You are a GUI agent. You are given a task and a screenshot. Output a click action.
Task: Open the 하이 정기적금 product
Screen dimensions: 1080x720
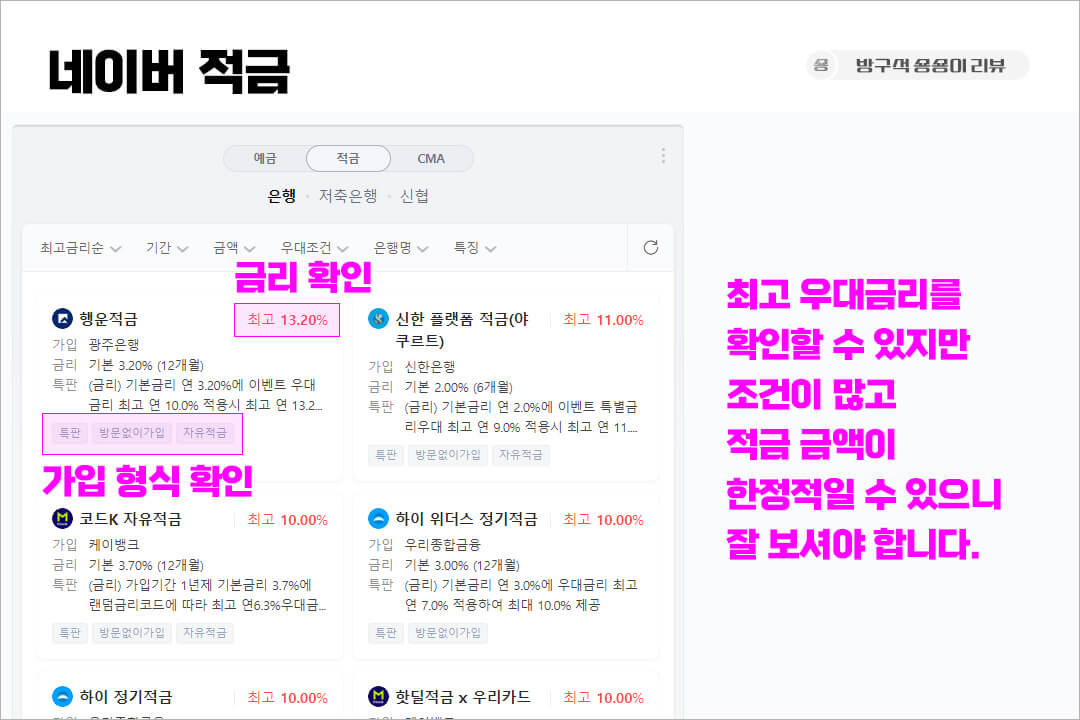[125, 697]
